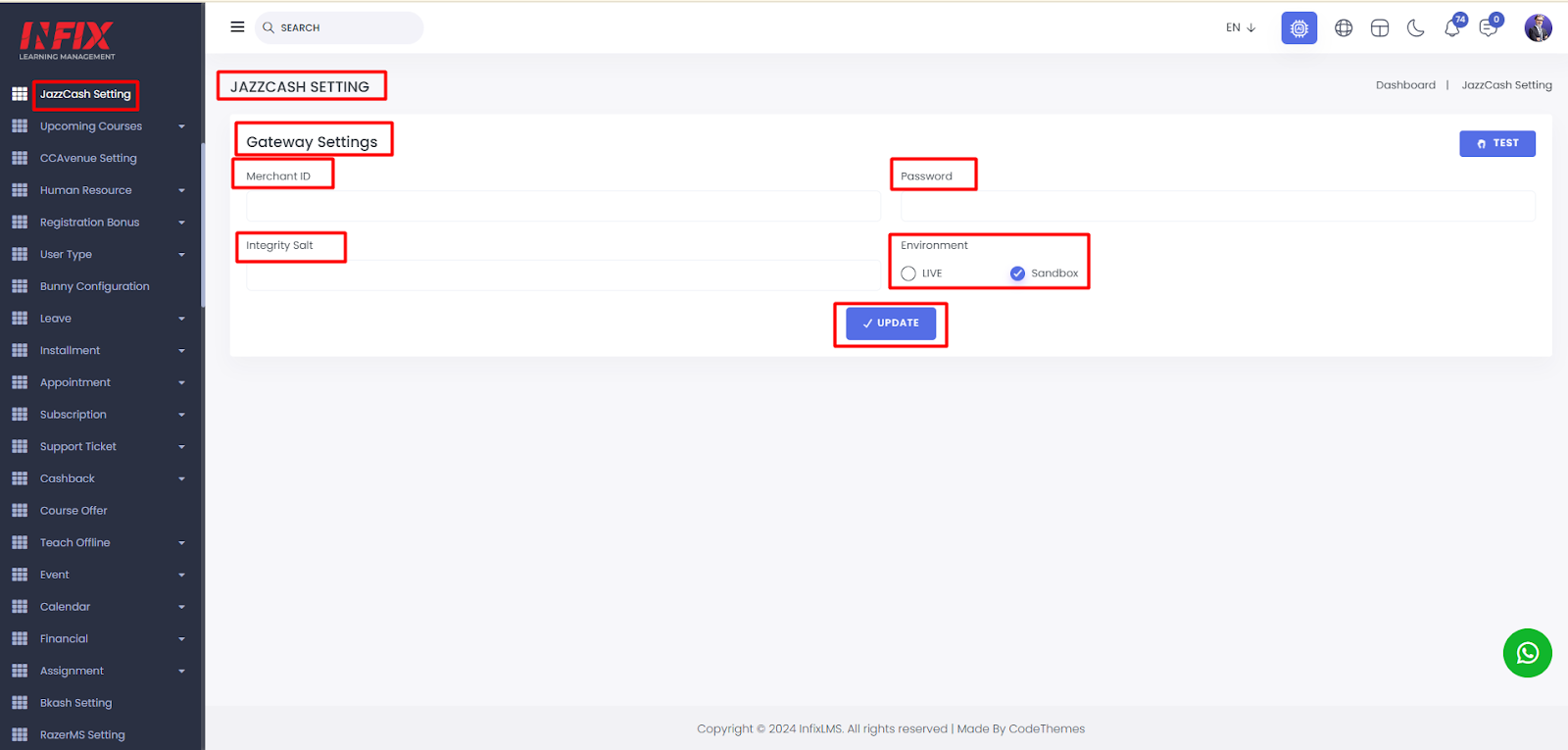Focus the Integrity Salt input field
This screenshot has height=750, width=1568.
[563, 275]
